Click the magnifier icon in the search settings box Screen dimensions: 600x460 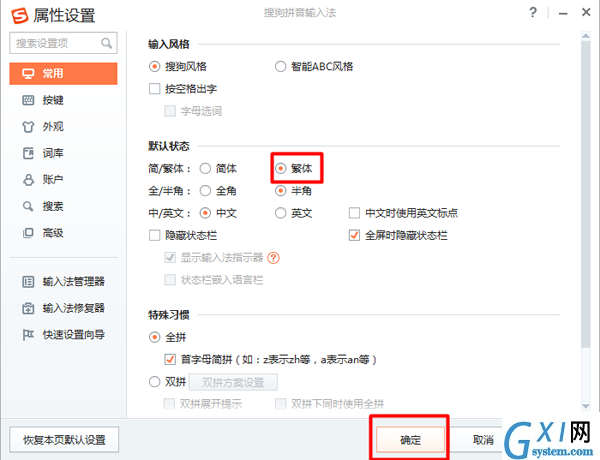coord(106,43)
